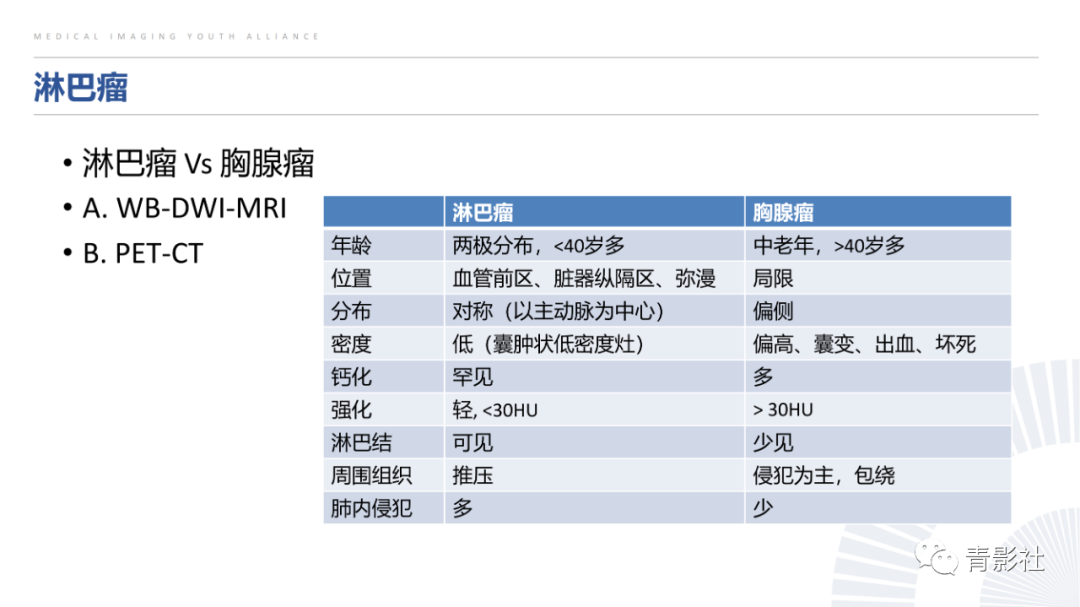The width and height of the screenshot is (1080, 607).
Task: Select bullet text 淋巴瘤 Vs 胸腺瘤
Action: coord(198,163)
